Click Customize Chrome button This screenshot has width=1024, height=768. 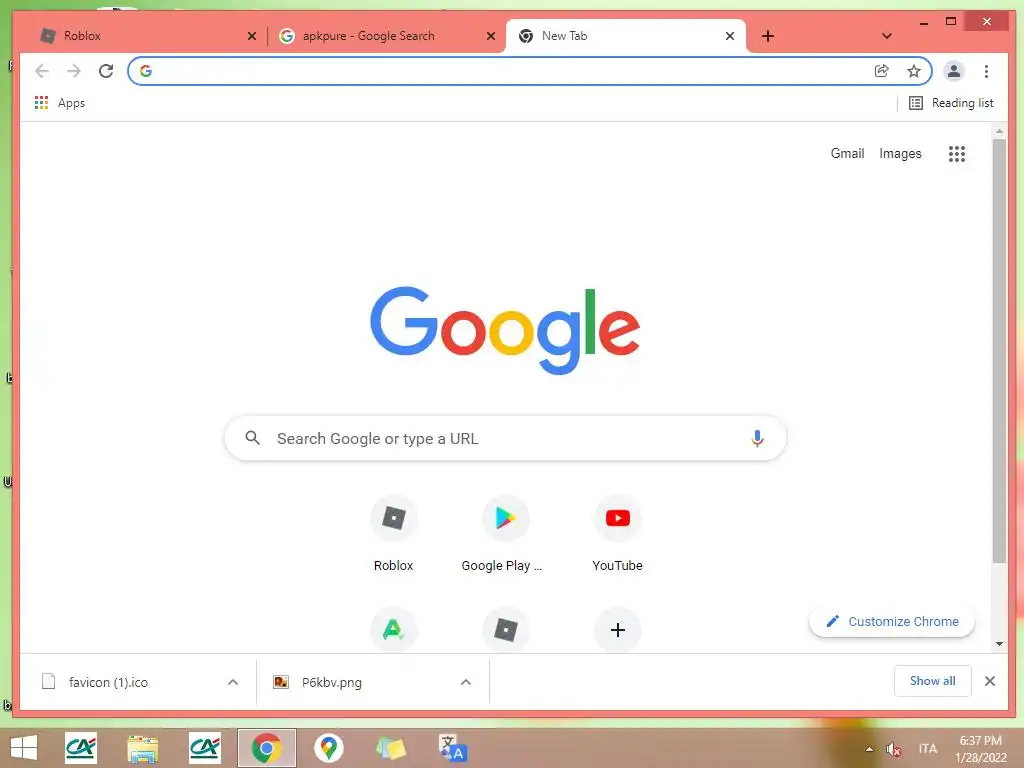pos(891,621)
